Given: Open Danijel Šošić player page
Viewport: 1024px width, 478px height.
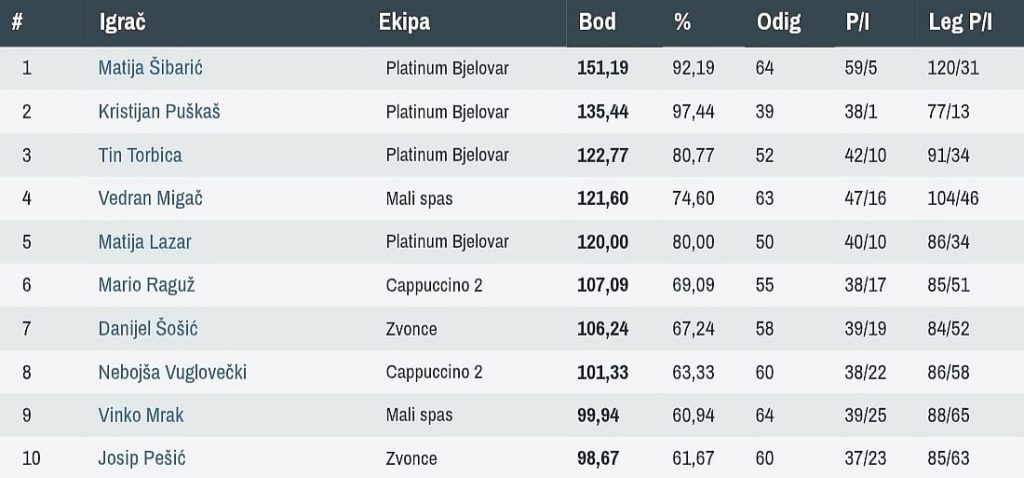Looking at the screenshot, I should pos(148,328).
